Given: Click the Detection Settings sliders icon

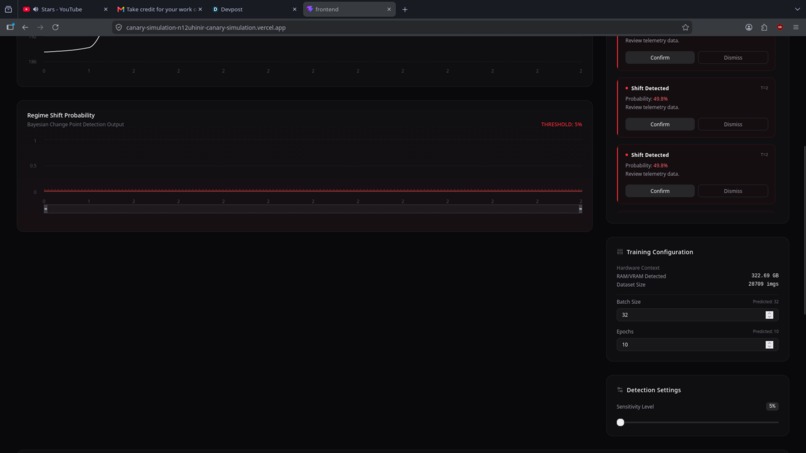Looking at the screenshot, I should (619, 390).
